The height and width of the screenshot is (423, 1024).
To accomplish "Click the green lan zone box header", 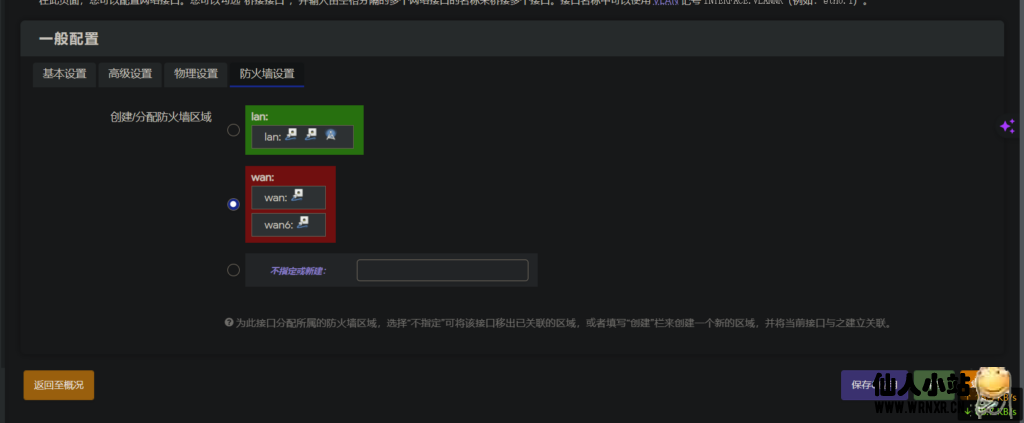I will [x=260, y=116].
